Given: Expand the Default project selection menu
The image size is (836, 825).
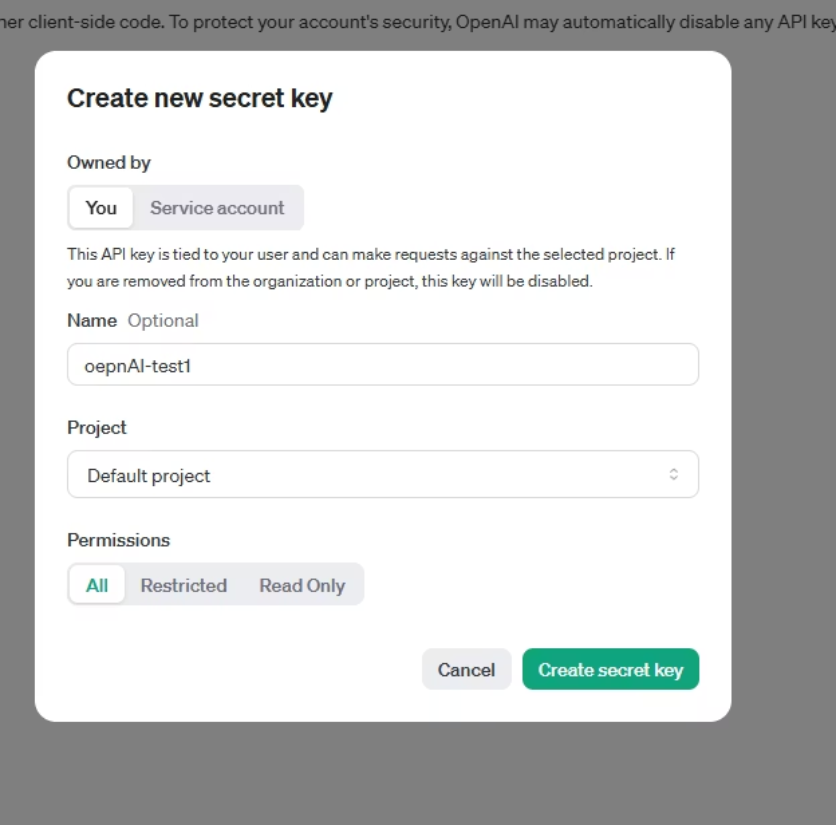Looking at the screenshot, I should (x=383, y=474).
